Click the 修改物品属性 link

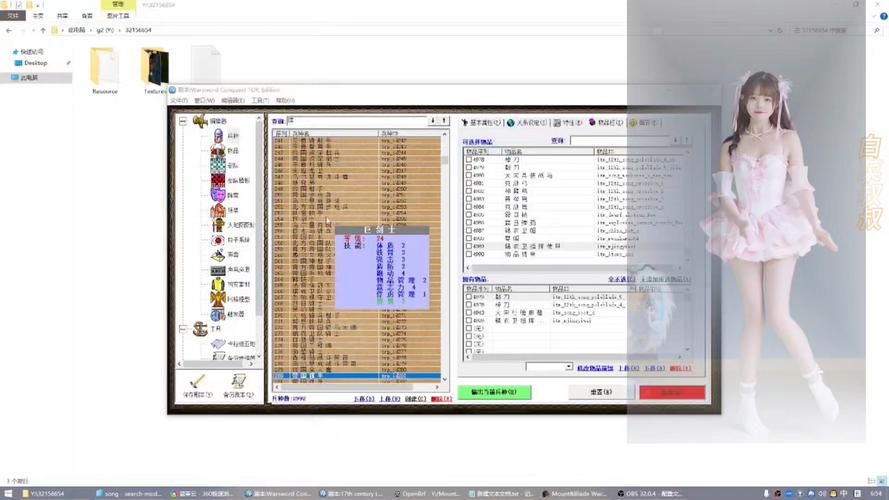point(595,368)
